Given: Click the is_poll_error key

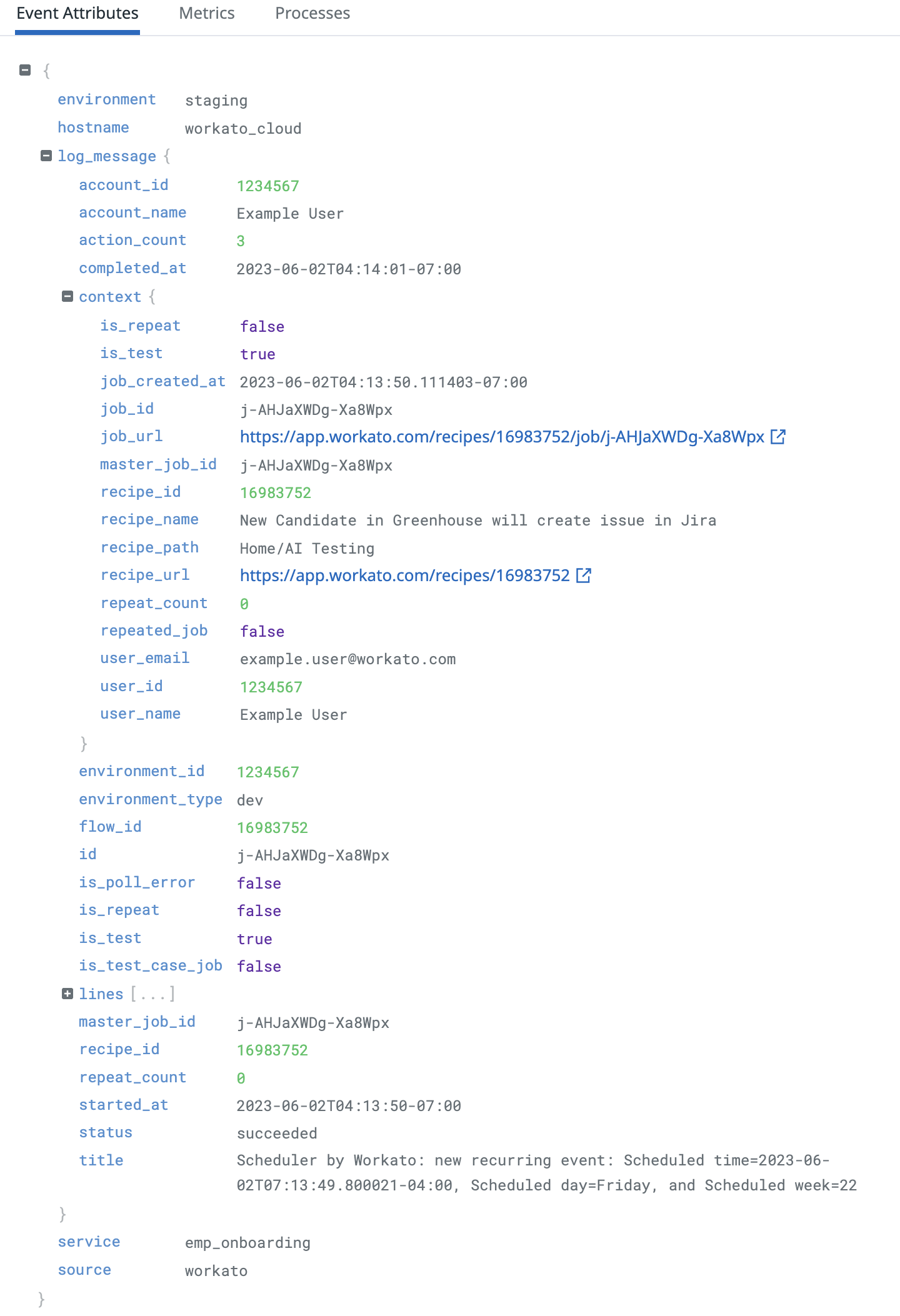Looking at the screenshot, I should (137, 882).
